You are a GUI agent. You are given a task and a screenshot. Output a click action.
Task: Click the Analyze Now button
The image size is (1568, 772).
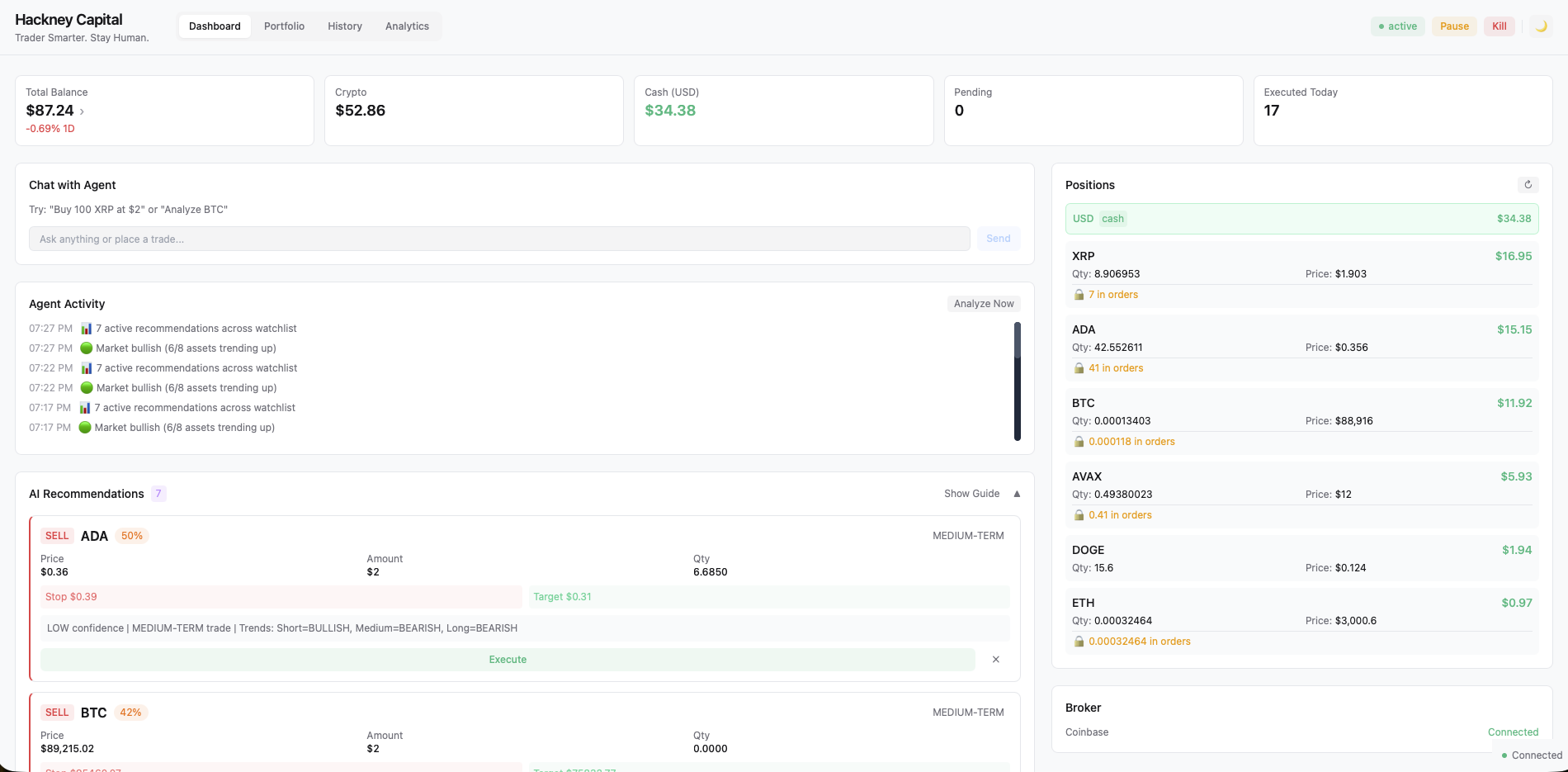click(x=984, y=303)
